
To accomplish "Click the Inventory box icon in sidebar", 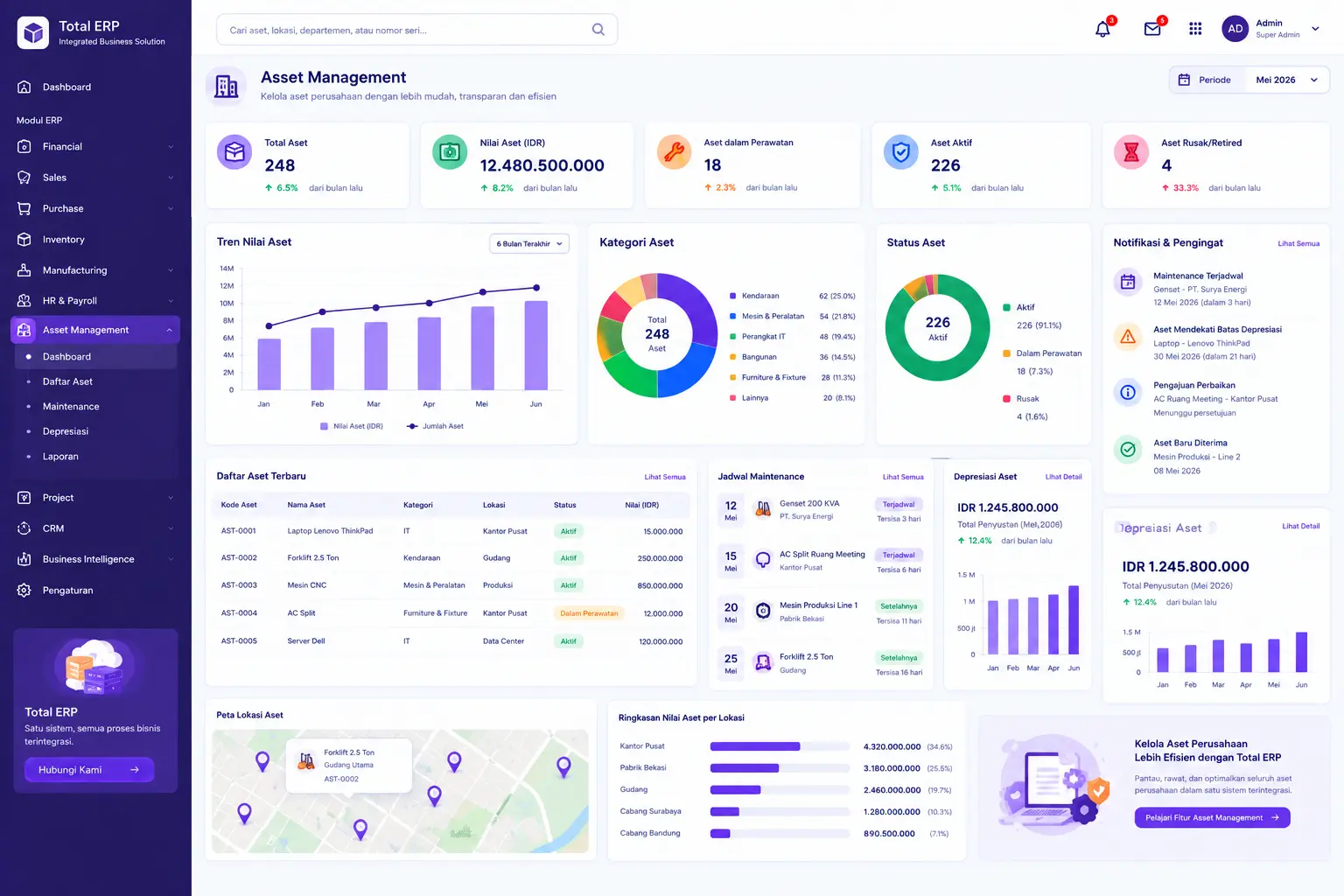I will [24, 240].
